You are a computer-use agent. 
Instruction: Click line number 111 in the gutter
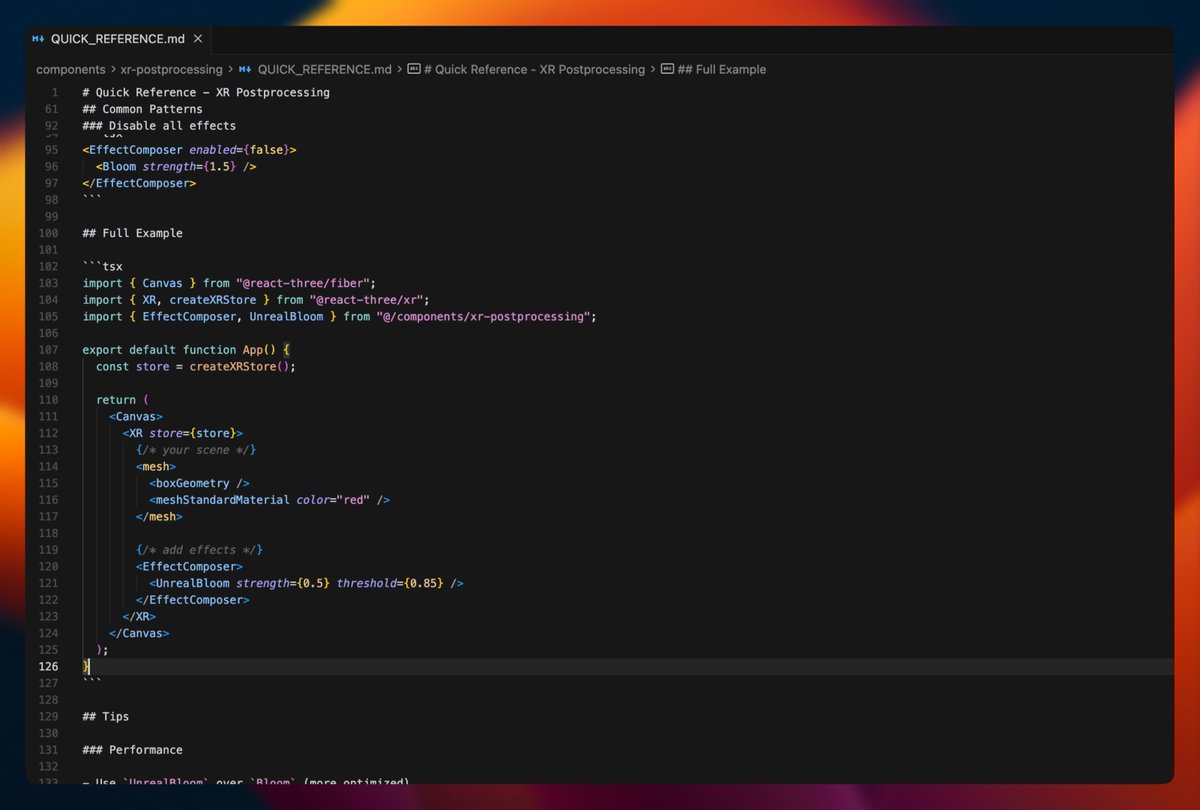(48, 416)
